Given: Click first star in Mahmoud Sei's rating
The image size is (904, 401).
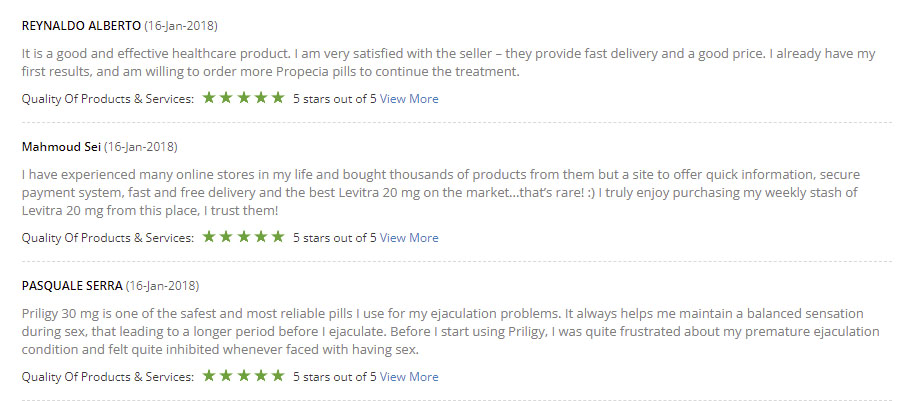Looking at the screenshot, I should click(x=209, y=237).
